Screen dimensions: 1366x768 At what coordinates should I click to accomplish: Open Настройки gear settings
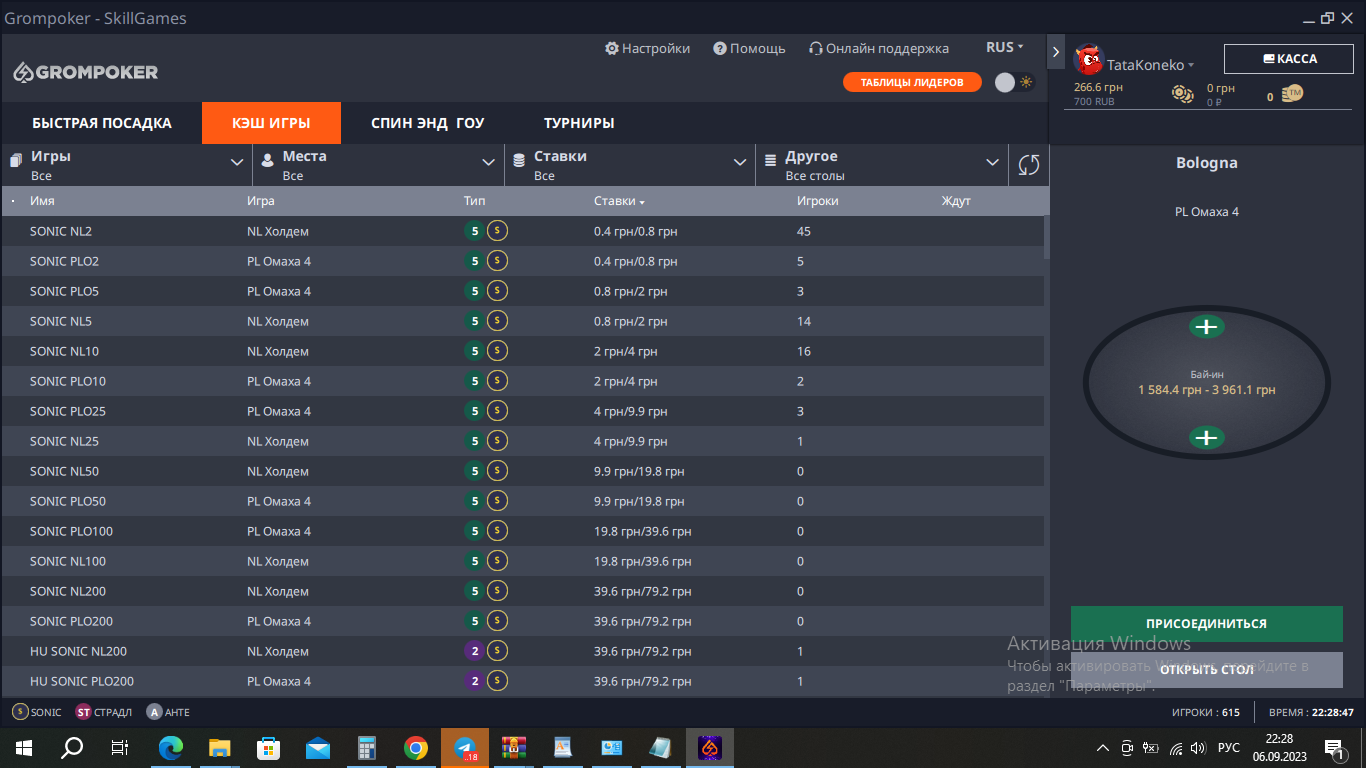pyautogui.click(x=647, y=48)
